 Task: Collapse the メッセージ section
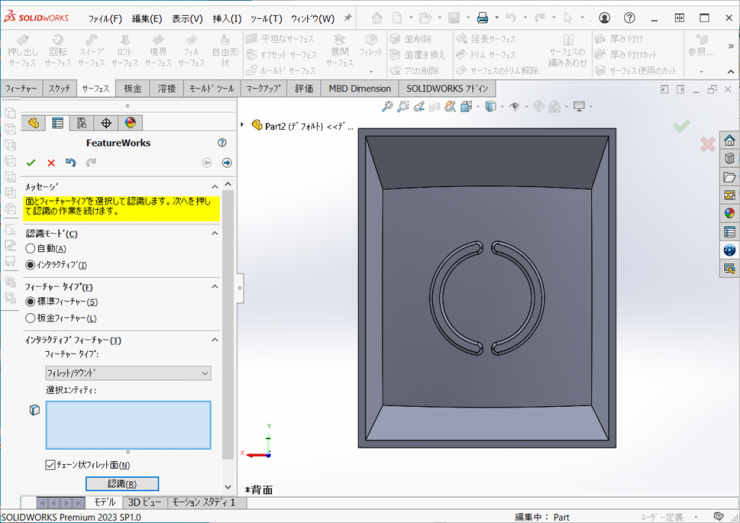[x=214, y=187]
